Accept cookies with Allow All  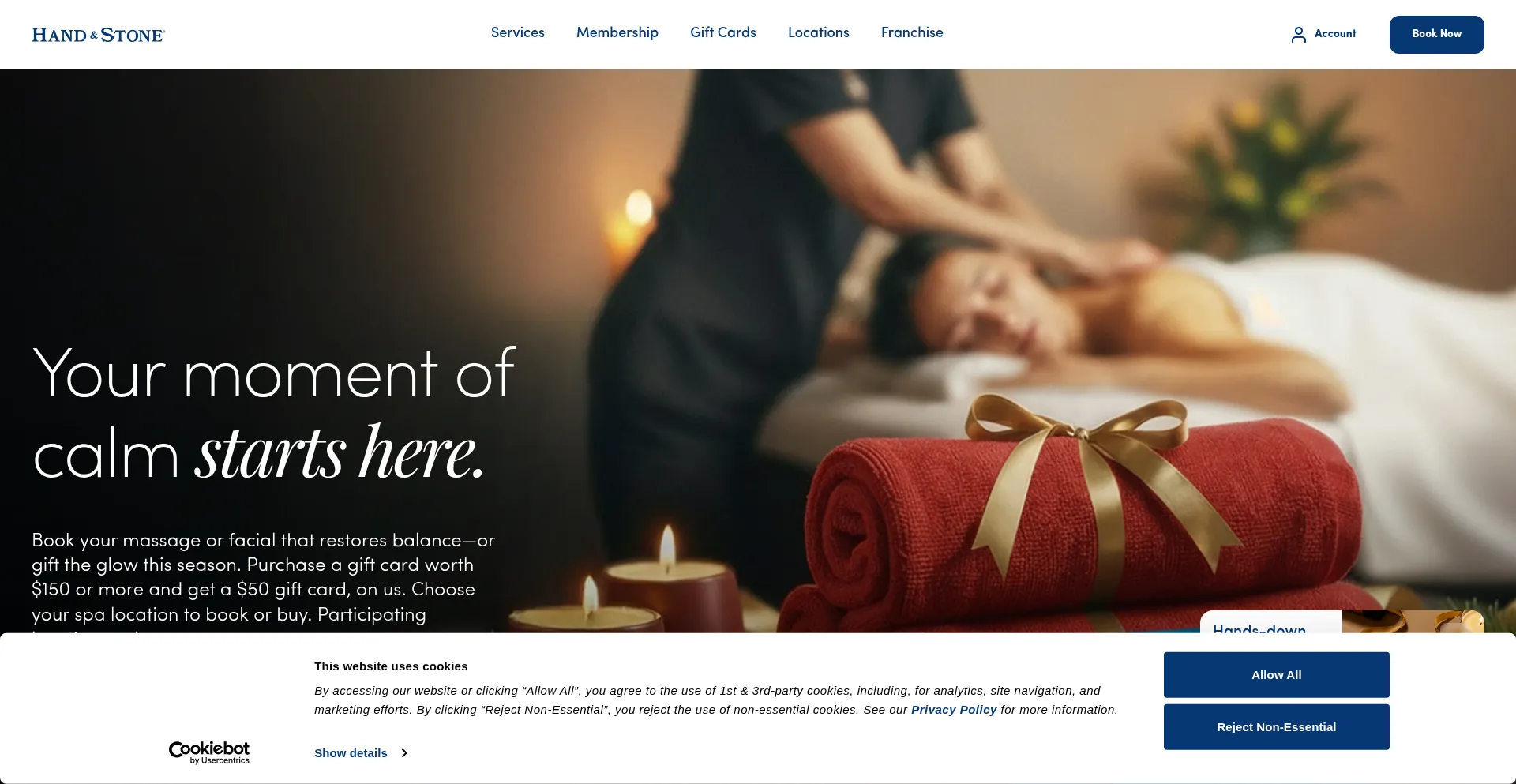(x=1277, y=675)
